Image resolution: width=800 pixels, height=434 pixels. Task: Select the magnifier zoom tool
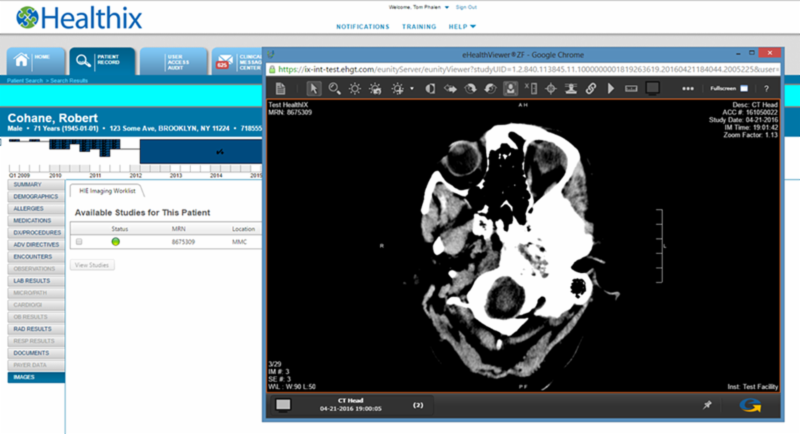pos(334,89)
